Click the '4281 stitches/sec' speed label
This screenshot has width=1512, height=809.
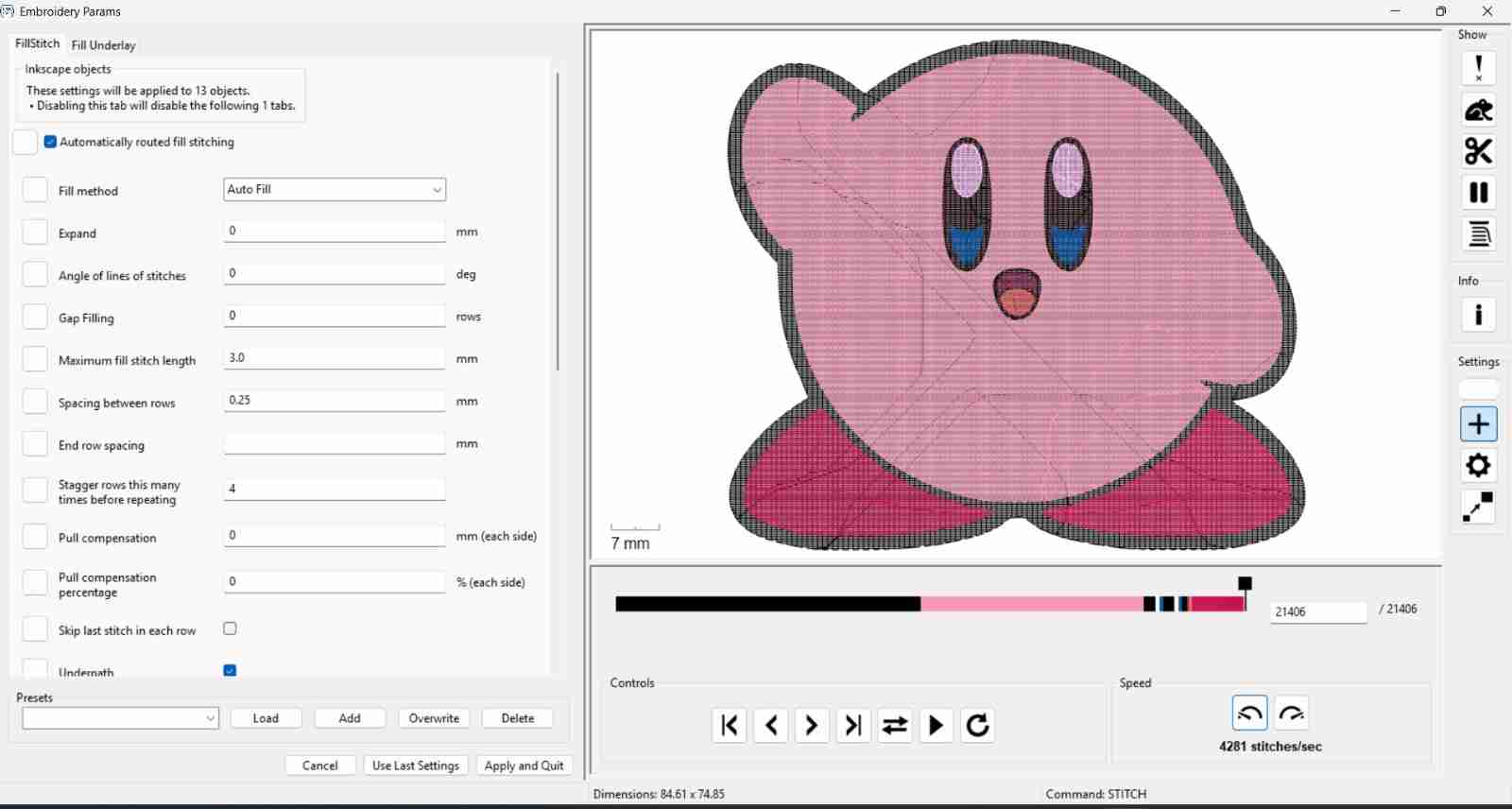[x=1270, y=747]
